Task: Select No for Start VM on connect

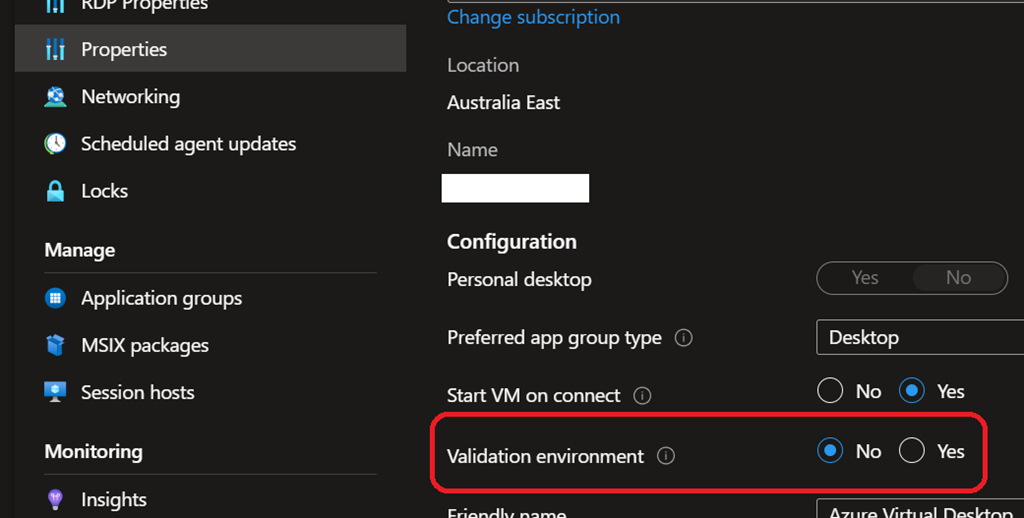Action: [830, 391]
